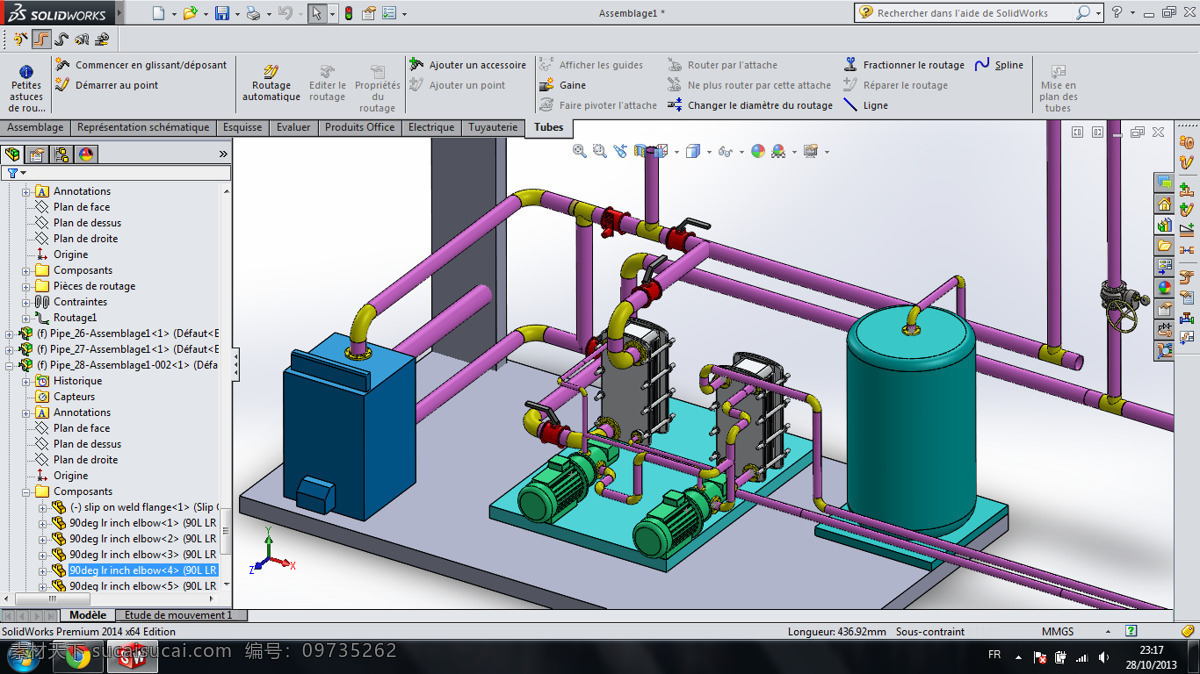Screen dimensions: 1200x674
Task: Start Routage automatique
Action: click(271, 84)
